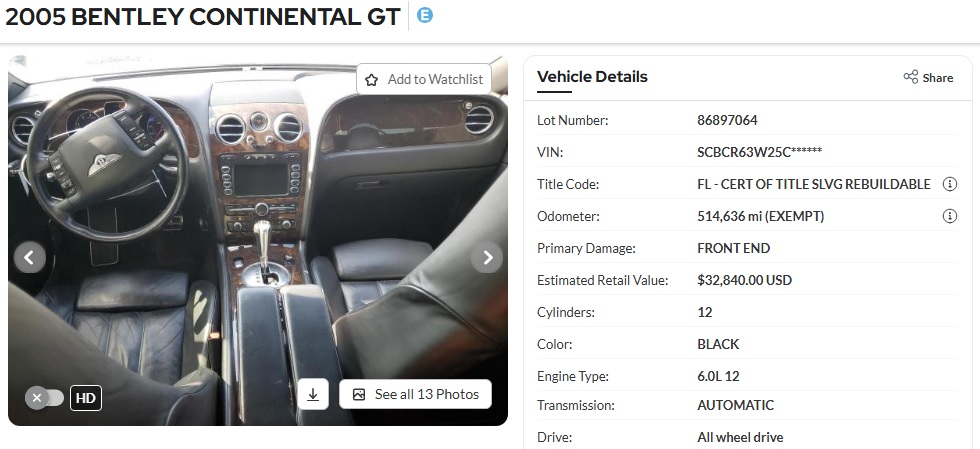
Task: Click the Share text link
Action: pyautogui.click(x=938, y=78)
